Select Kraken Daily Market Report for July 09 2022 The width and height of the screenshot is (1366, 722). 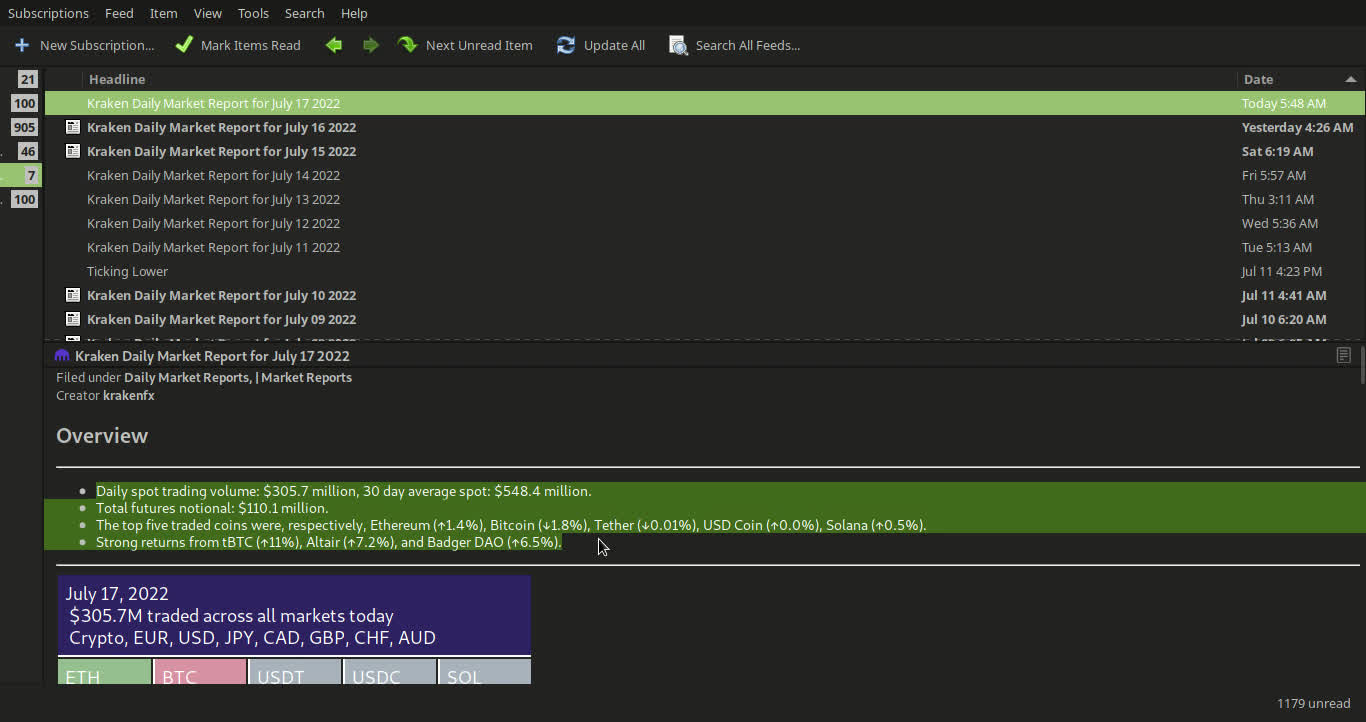point(704,319)
